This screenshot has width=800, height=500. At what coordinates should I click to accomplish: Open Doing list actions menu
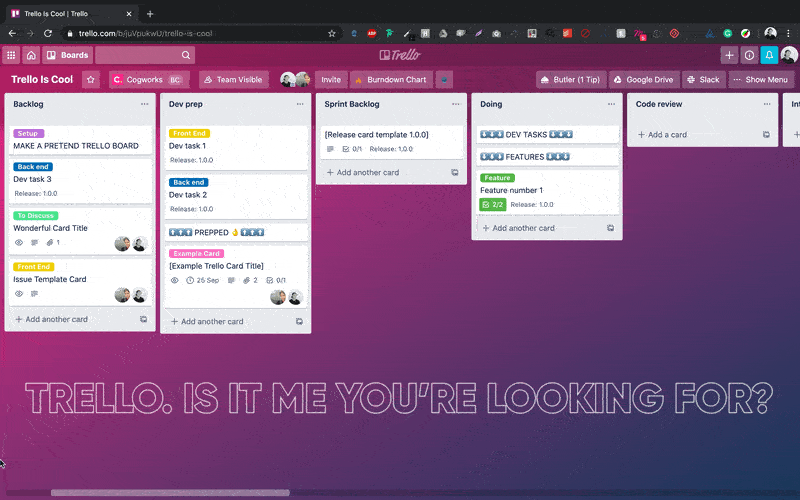[x=611, y=104]
